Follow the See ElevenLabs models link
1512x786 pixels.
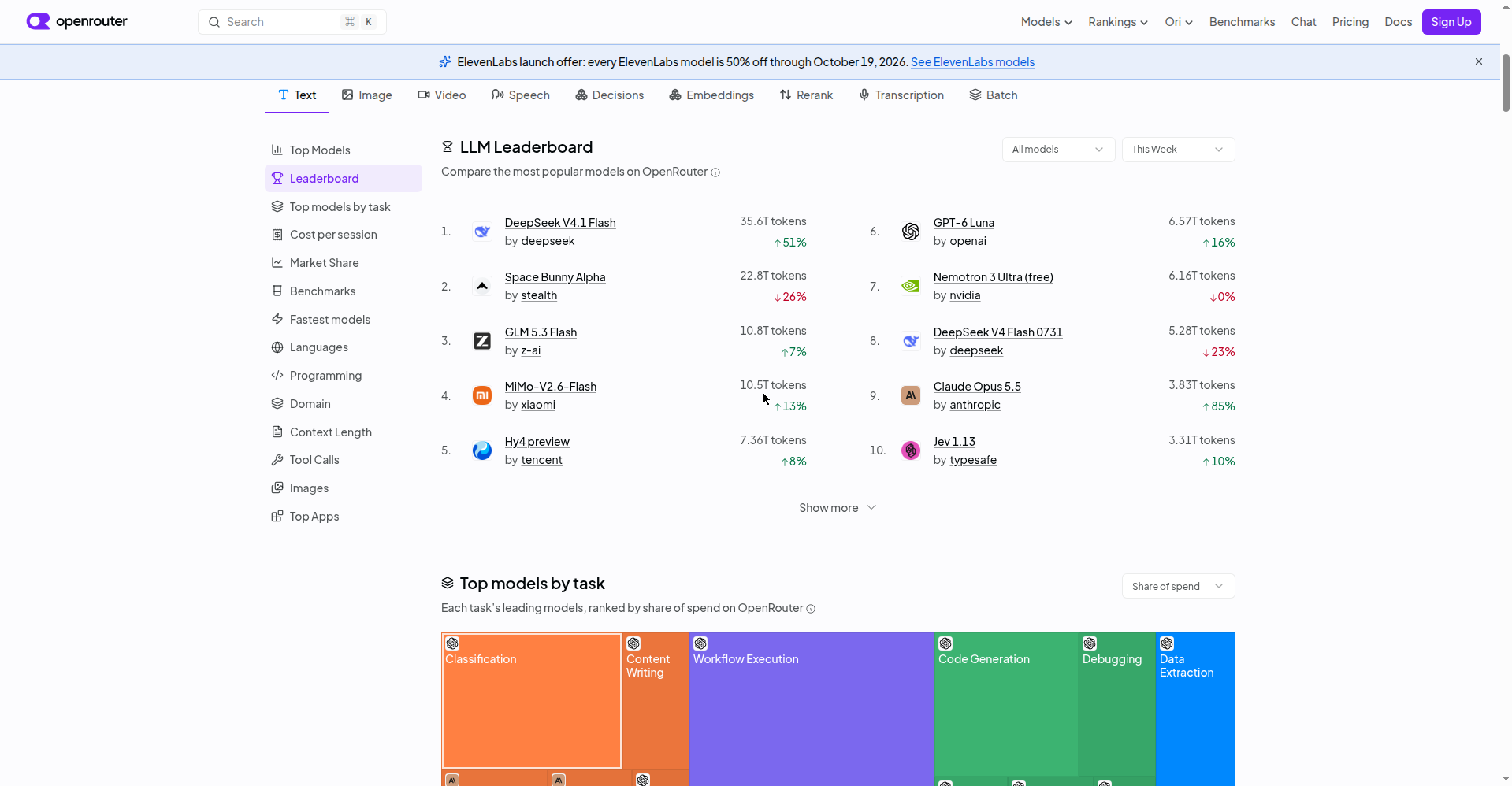tap(972, 62)
